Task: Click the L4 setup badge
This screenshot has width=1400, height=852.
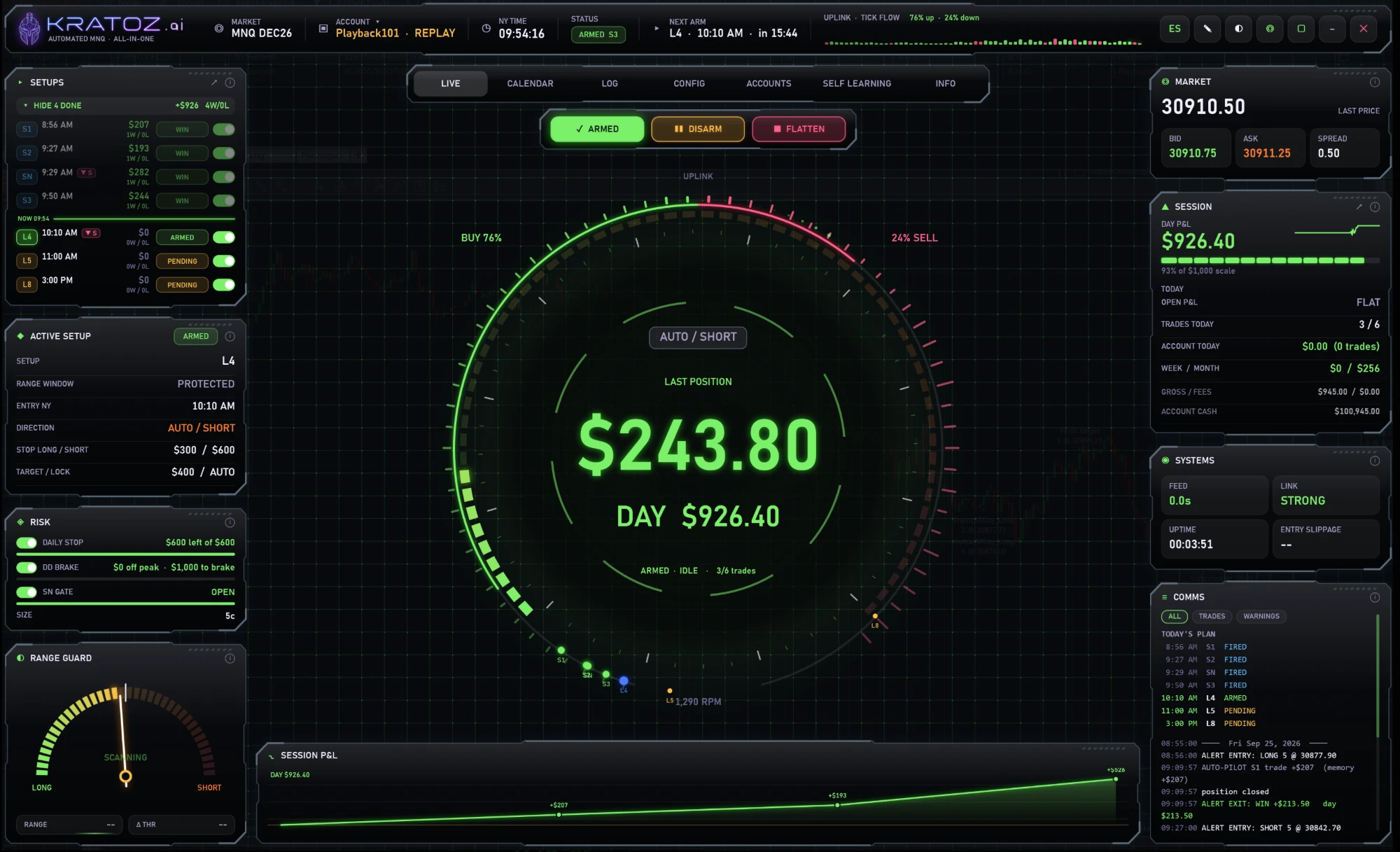Action: click(27, 237)
